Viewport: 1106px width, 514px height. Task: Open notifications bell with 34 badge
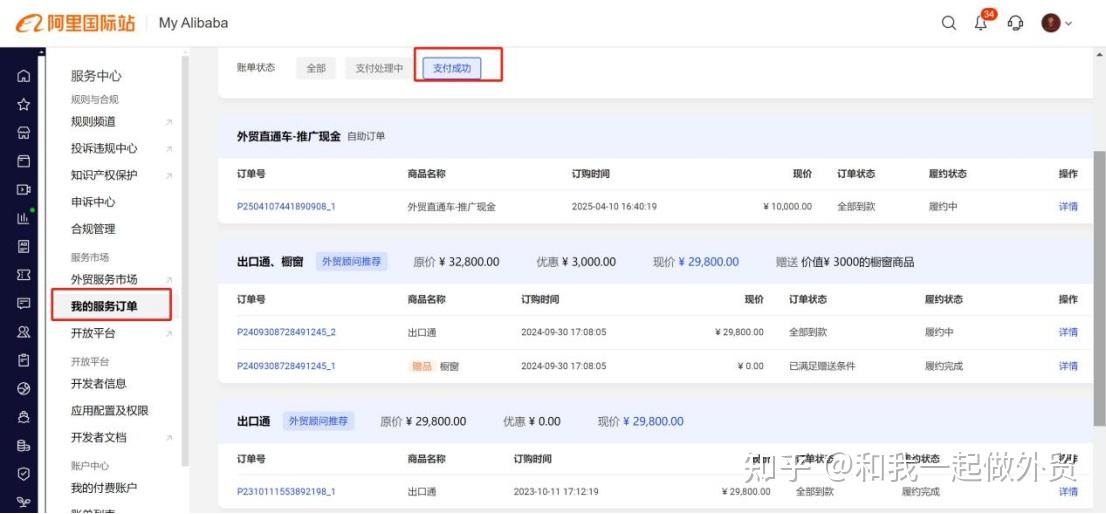point(981,23)
